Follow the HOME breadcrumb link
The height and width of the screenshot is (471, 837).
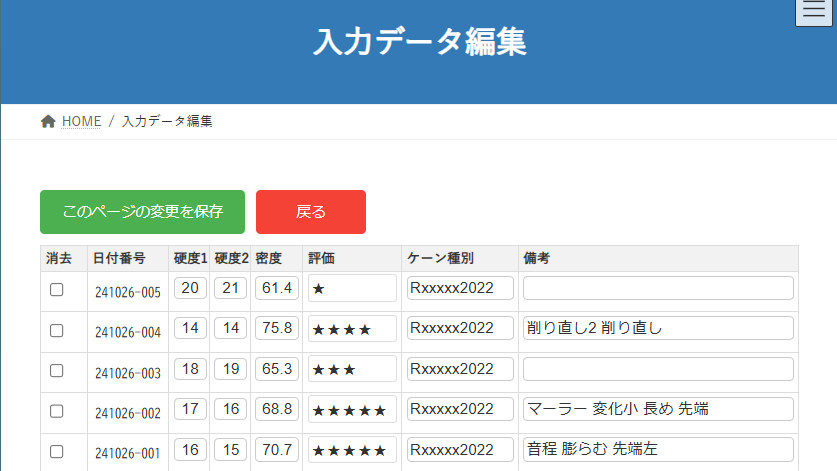(81, 121)
